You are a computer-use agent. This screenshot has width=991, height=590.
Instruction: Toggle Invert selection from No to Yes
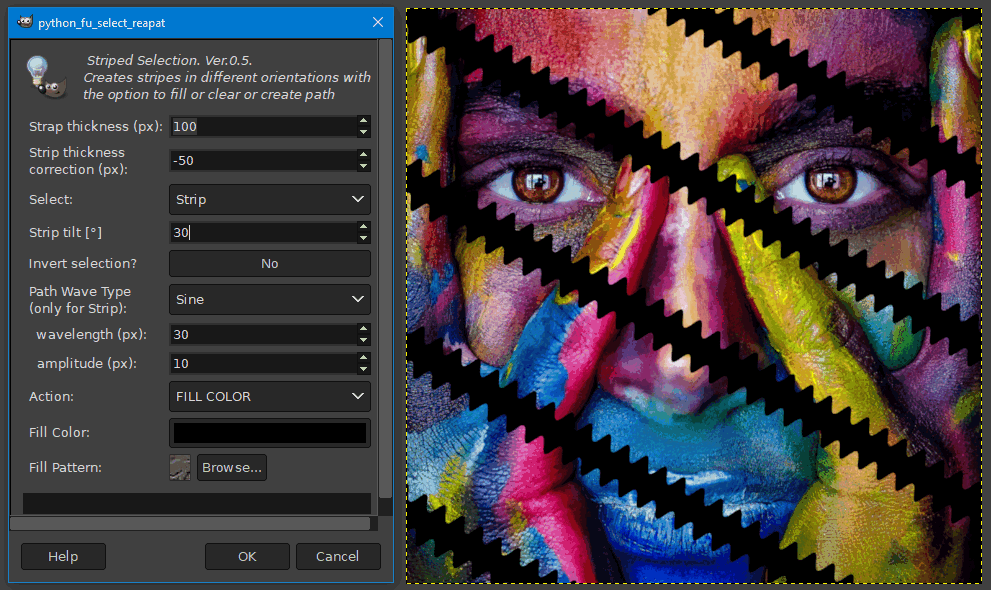coord(269,263)
